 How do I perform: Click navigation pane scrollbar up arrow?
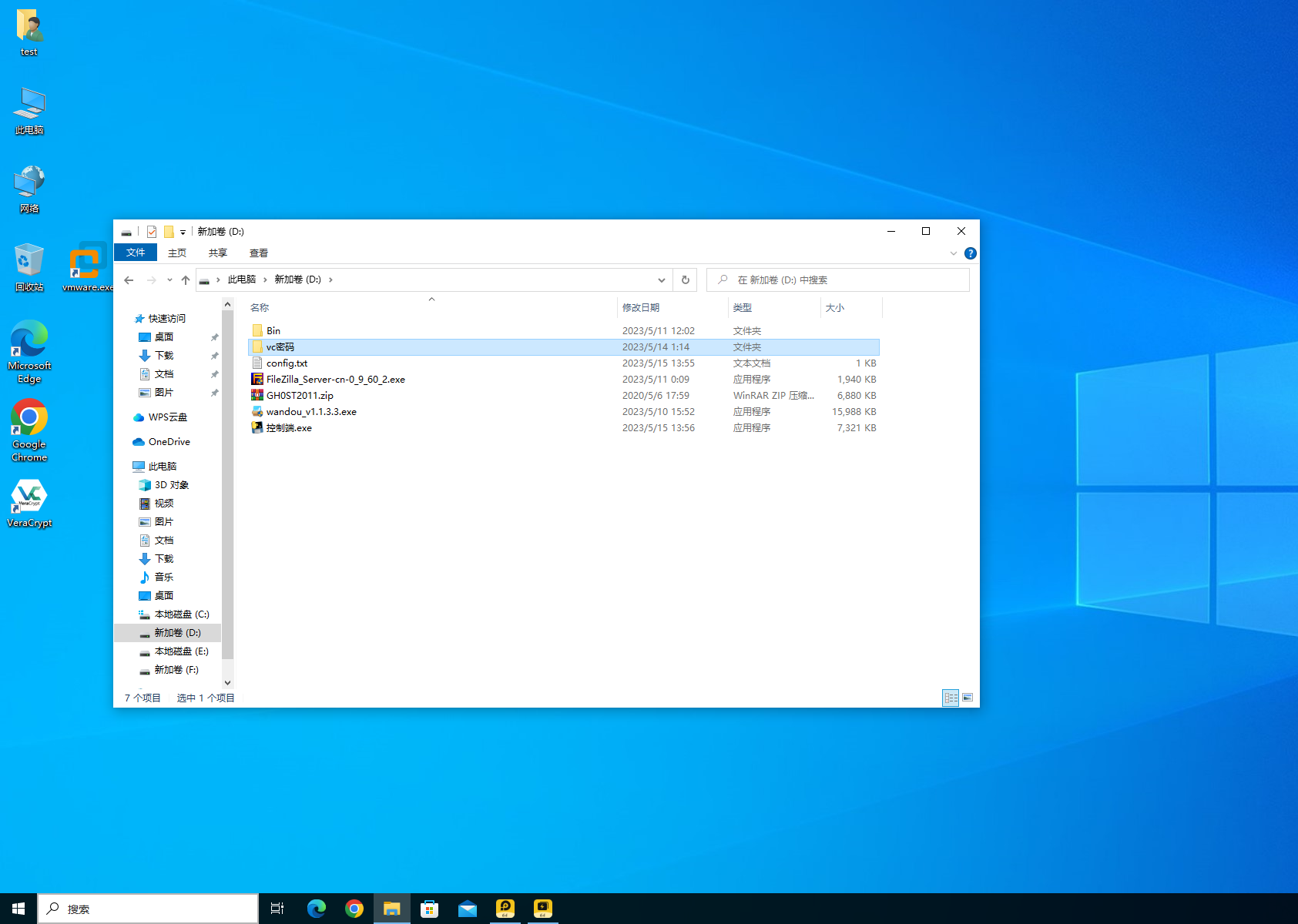pos(227,304)
